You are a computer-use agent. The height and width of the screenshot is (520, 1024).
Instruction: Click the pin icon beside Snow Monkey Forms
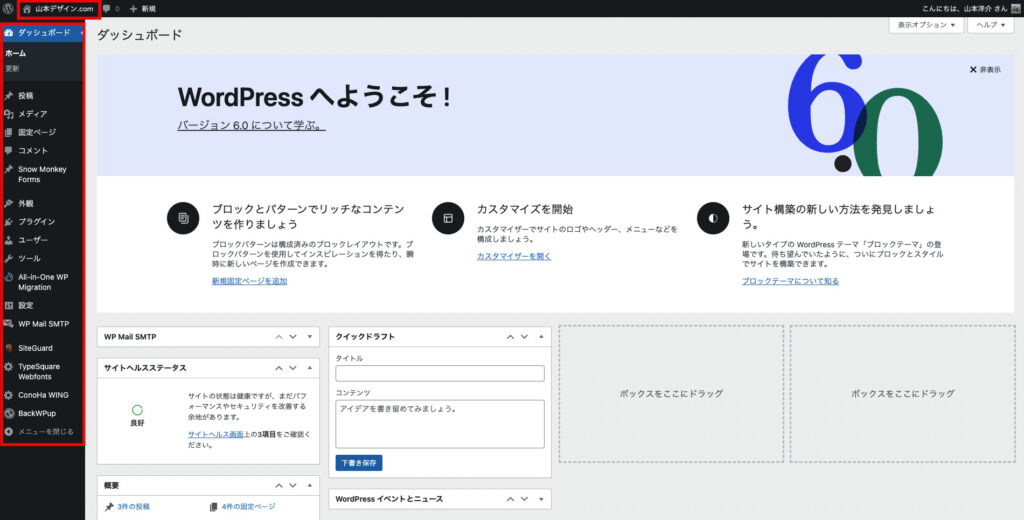pyautogui.click(x=8, y=169)
